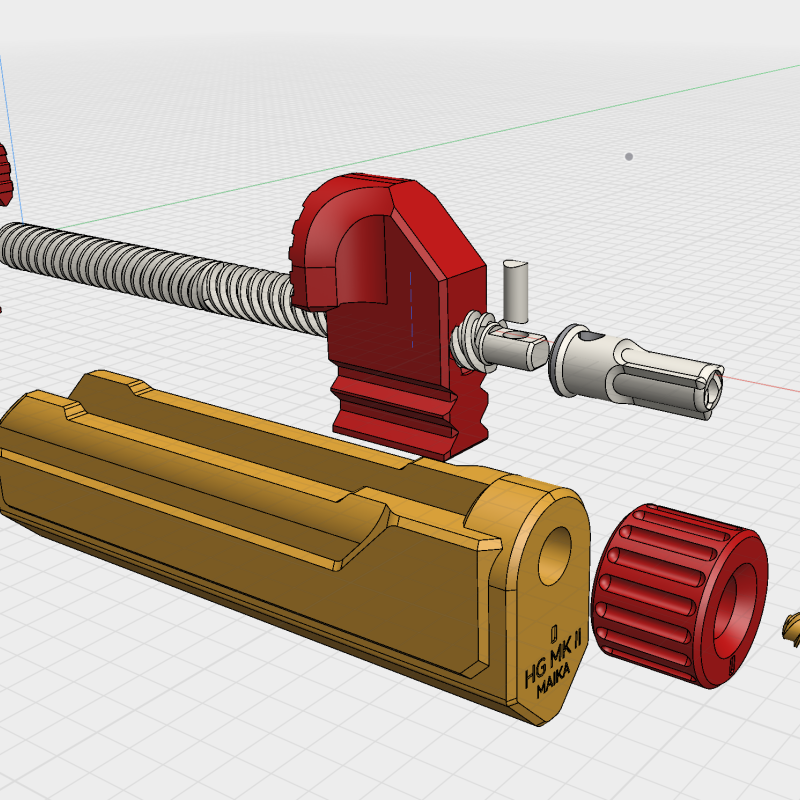The width and height of the screenshot is (800, 800).
Task: Select the cross-drilled gray shaft section
Action: pyautogui.click(x=518, y=346)
